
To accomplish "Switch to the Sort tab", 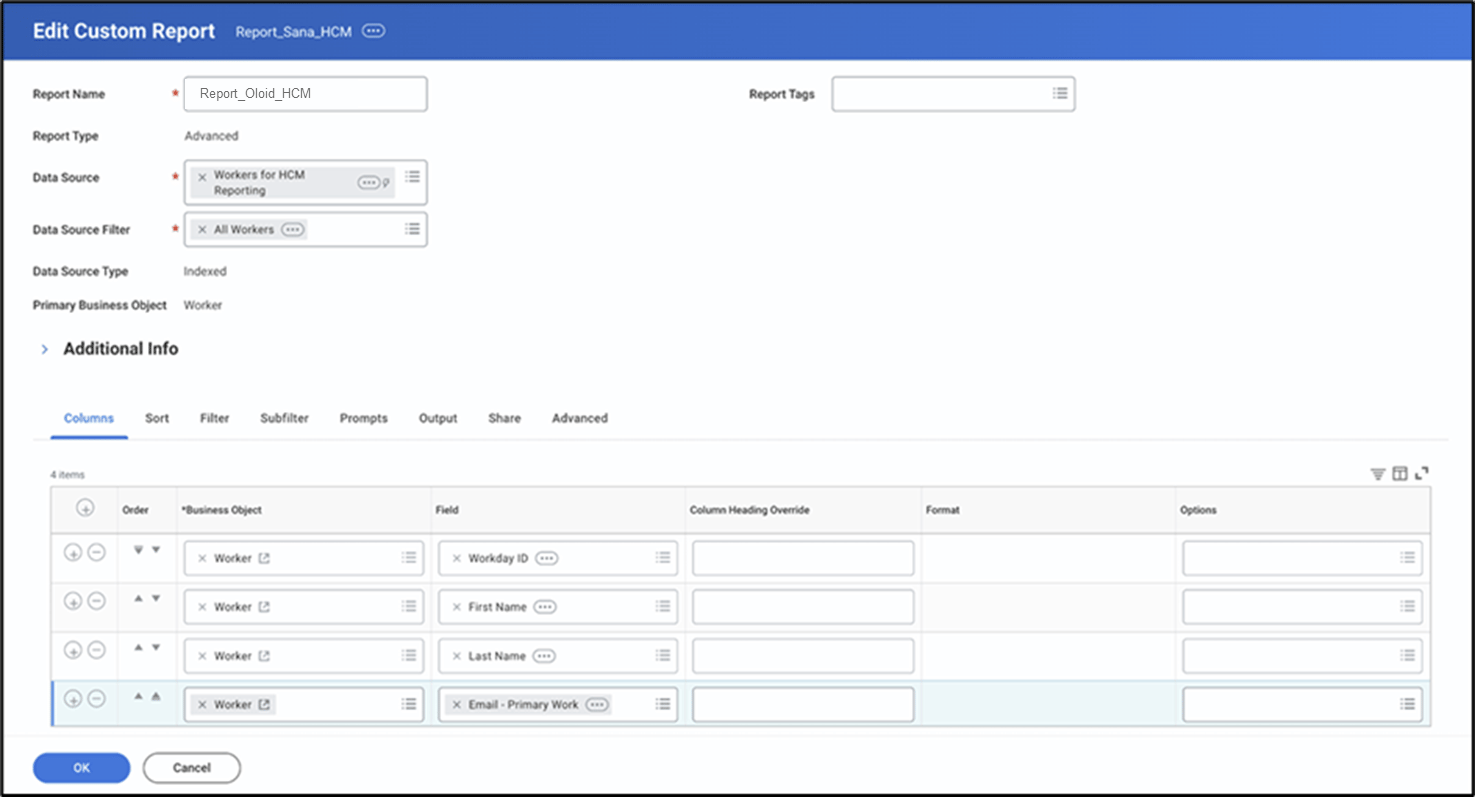I will point(157,418).
